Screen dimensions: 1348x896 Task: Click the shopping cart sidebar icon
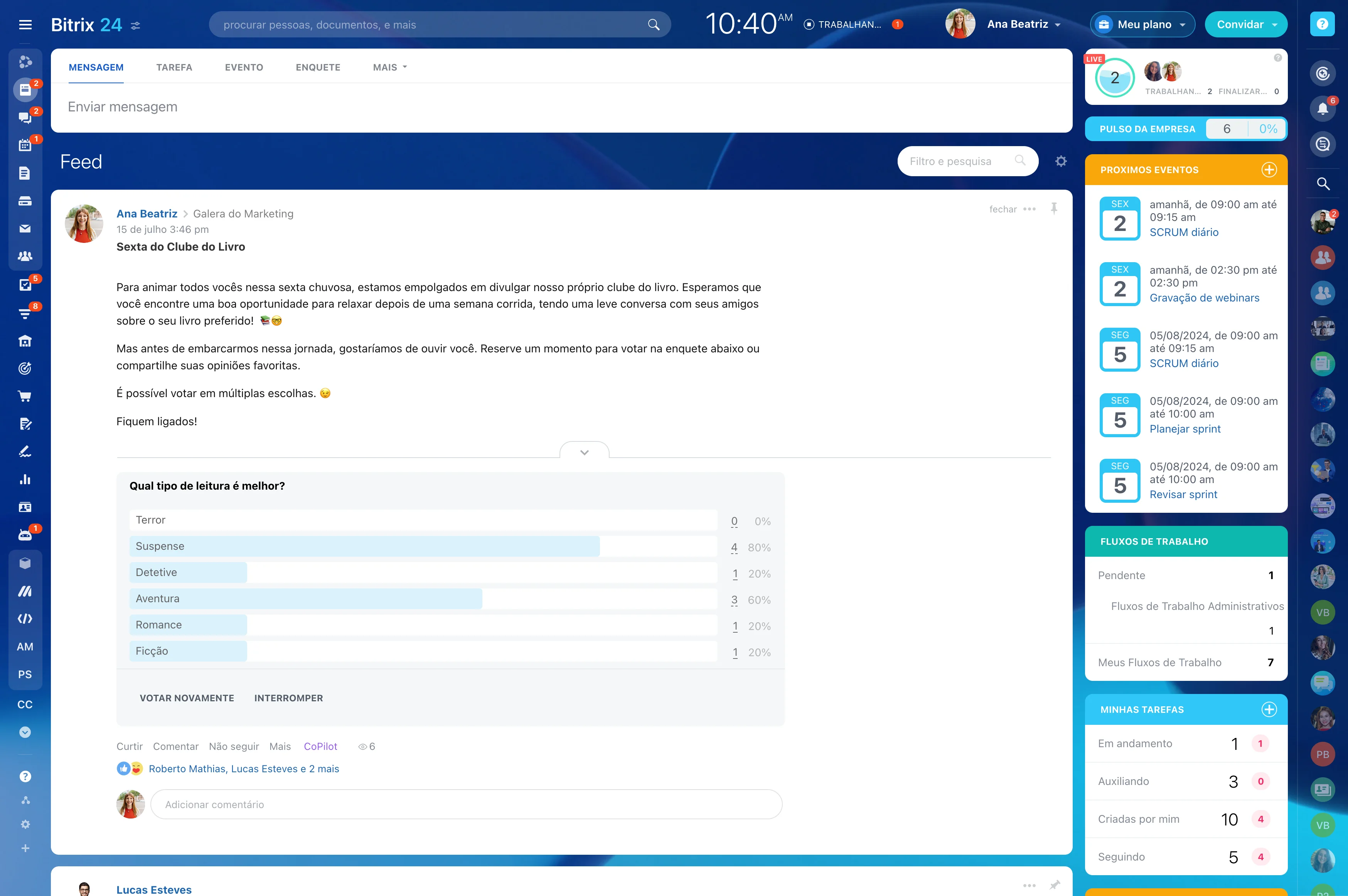[25, 396]
